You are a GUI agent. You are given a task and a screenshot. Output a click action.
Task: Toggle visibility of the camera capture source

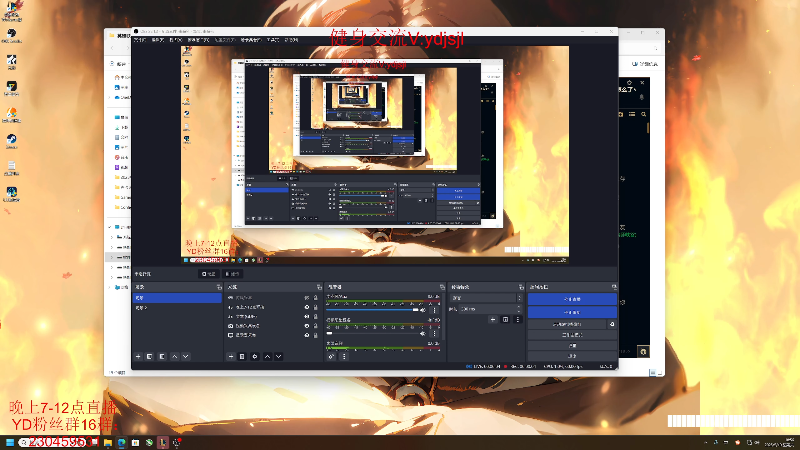point(307,326)
